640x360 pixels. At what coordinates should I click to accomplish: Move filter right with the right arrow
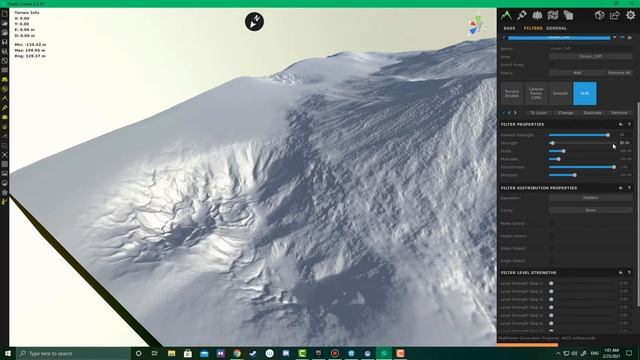pyautogui.click(x=515, y=113)
